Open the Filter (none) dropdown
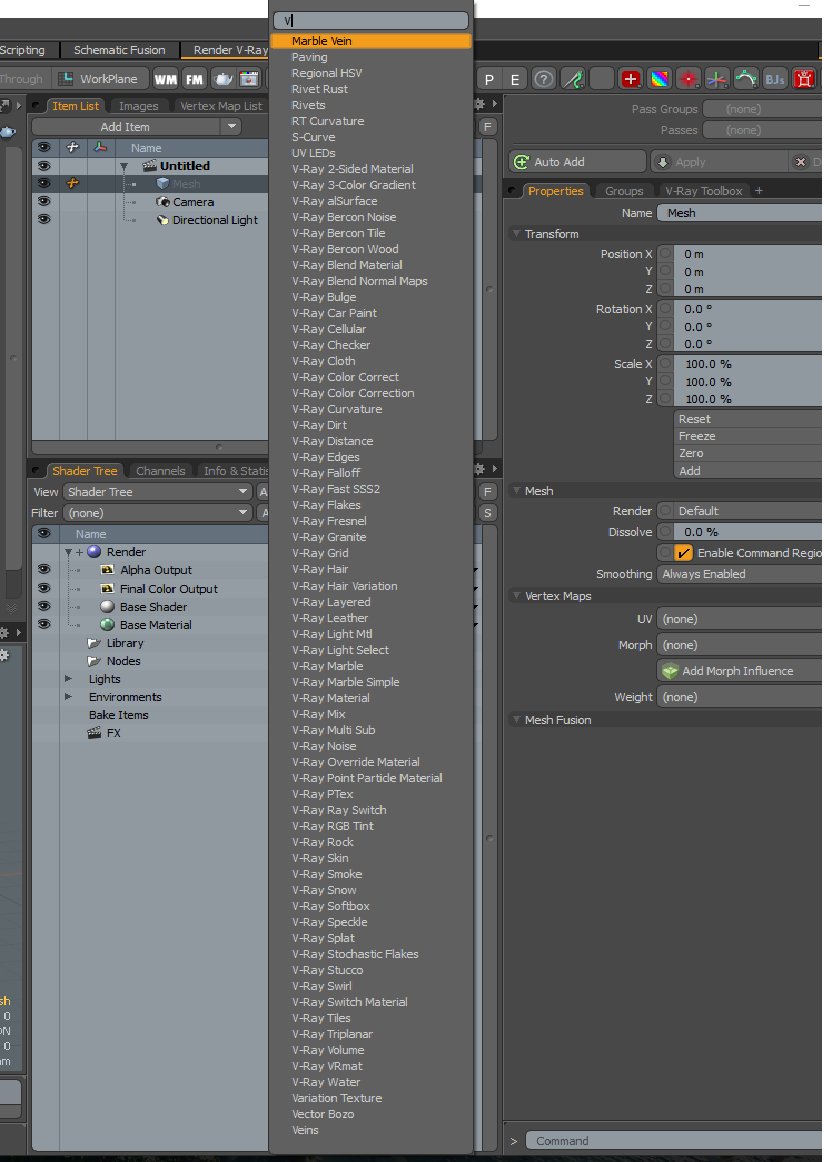824x1162 pixels. [x=158, y=513]
